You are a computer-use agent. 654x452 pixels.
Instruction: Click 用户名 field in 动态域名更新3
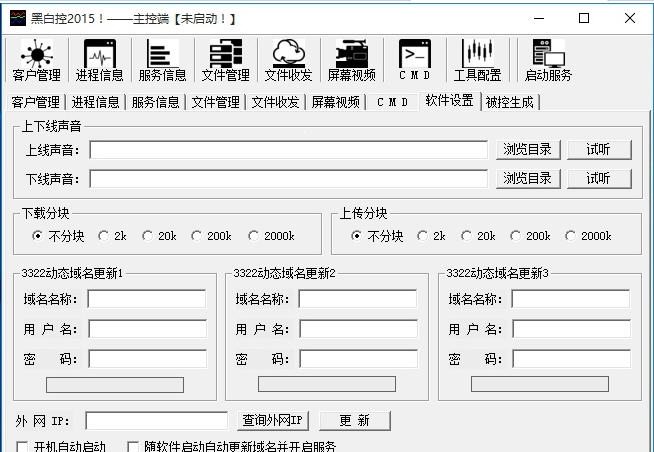[x=571, y=329]
